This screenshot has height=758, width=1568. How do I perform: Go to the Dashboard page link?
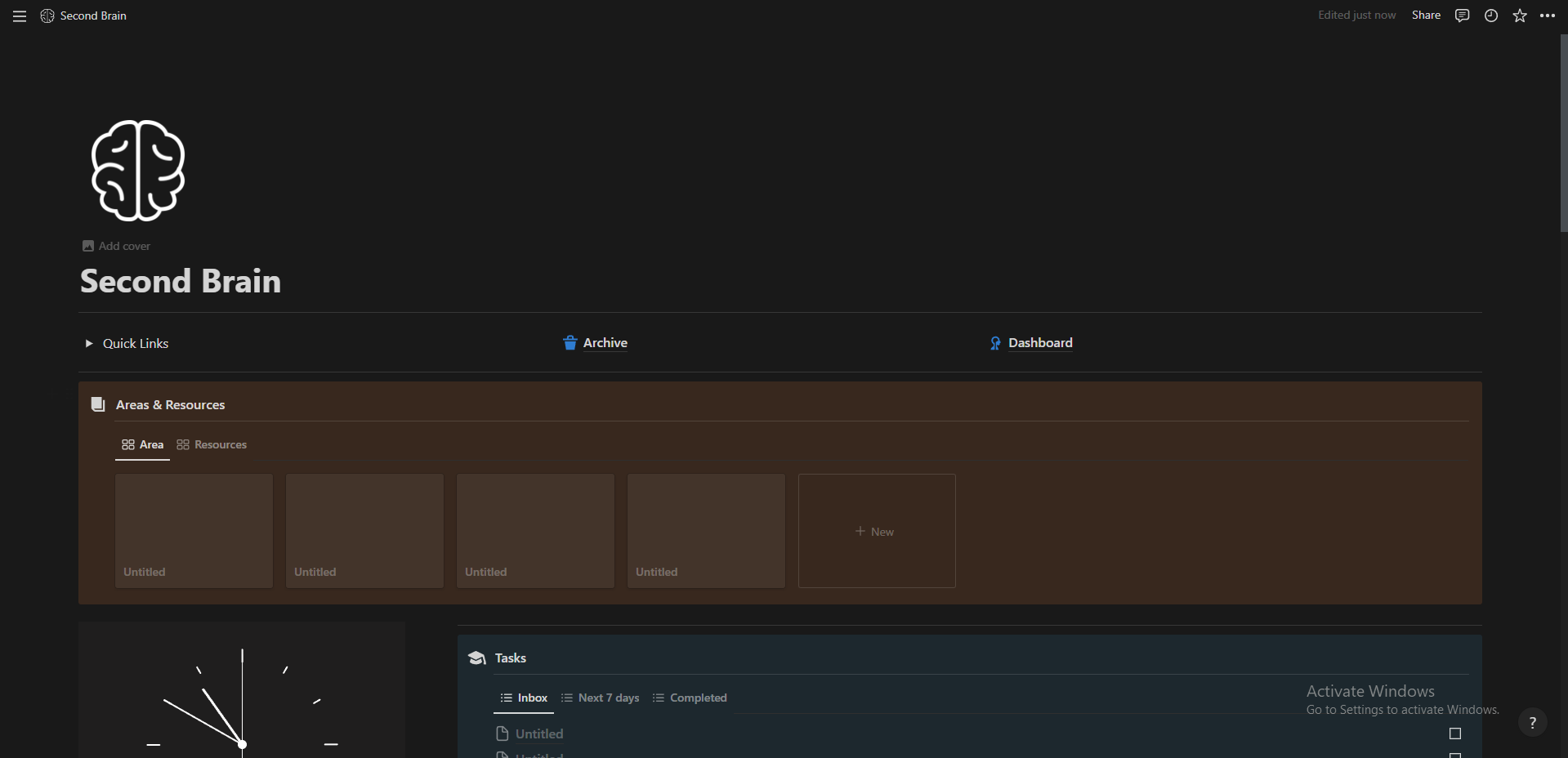tap(1039, 343)
